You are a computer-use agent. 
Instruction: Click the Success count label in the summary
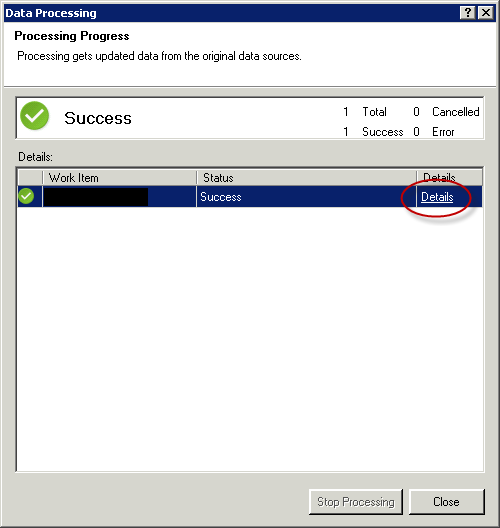382,132
